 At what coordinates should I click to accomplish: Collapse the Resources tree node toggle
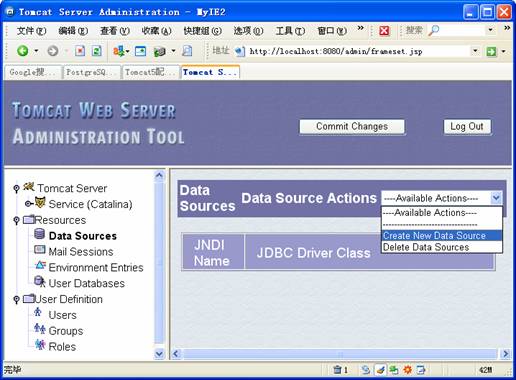click(x=16, y=220)
